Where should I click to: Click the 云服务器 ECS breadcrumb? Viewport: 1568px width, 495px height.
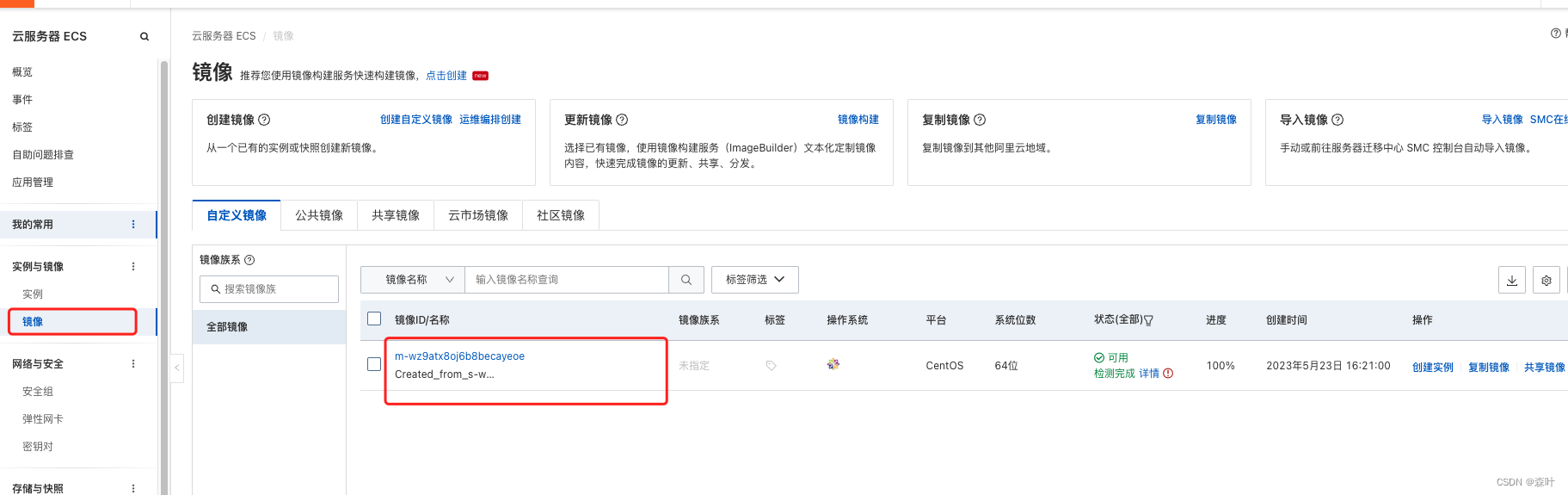point(224,36)
